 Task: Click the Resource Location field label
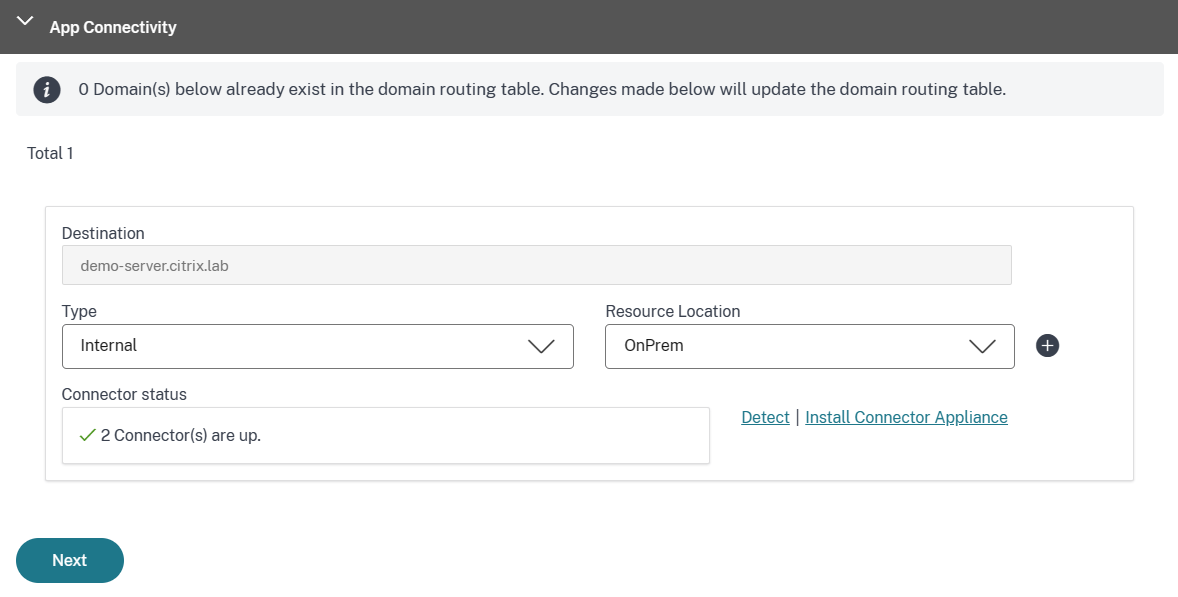tap(672, 311)
